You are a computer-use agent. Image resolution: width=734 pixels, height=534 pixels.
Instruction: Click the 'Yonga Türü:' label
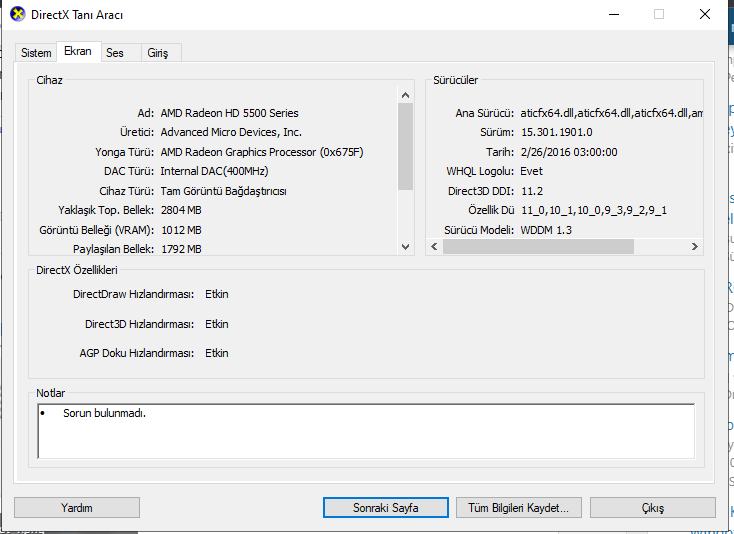pos(125,152)
